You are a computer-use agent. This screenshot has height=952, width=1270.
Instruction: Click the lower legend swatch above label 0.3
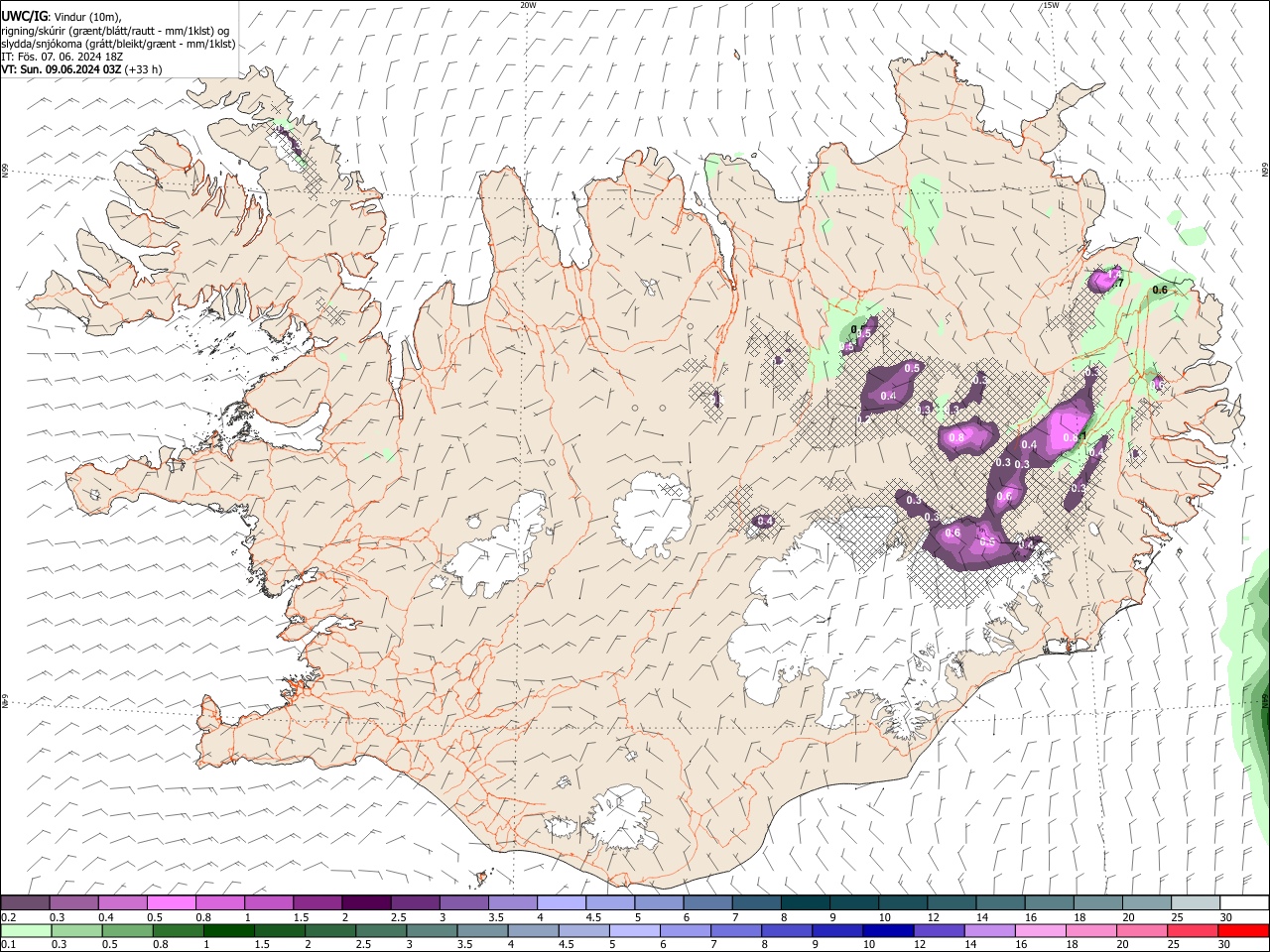point(76,930)
